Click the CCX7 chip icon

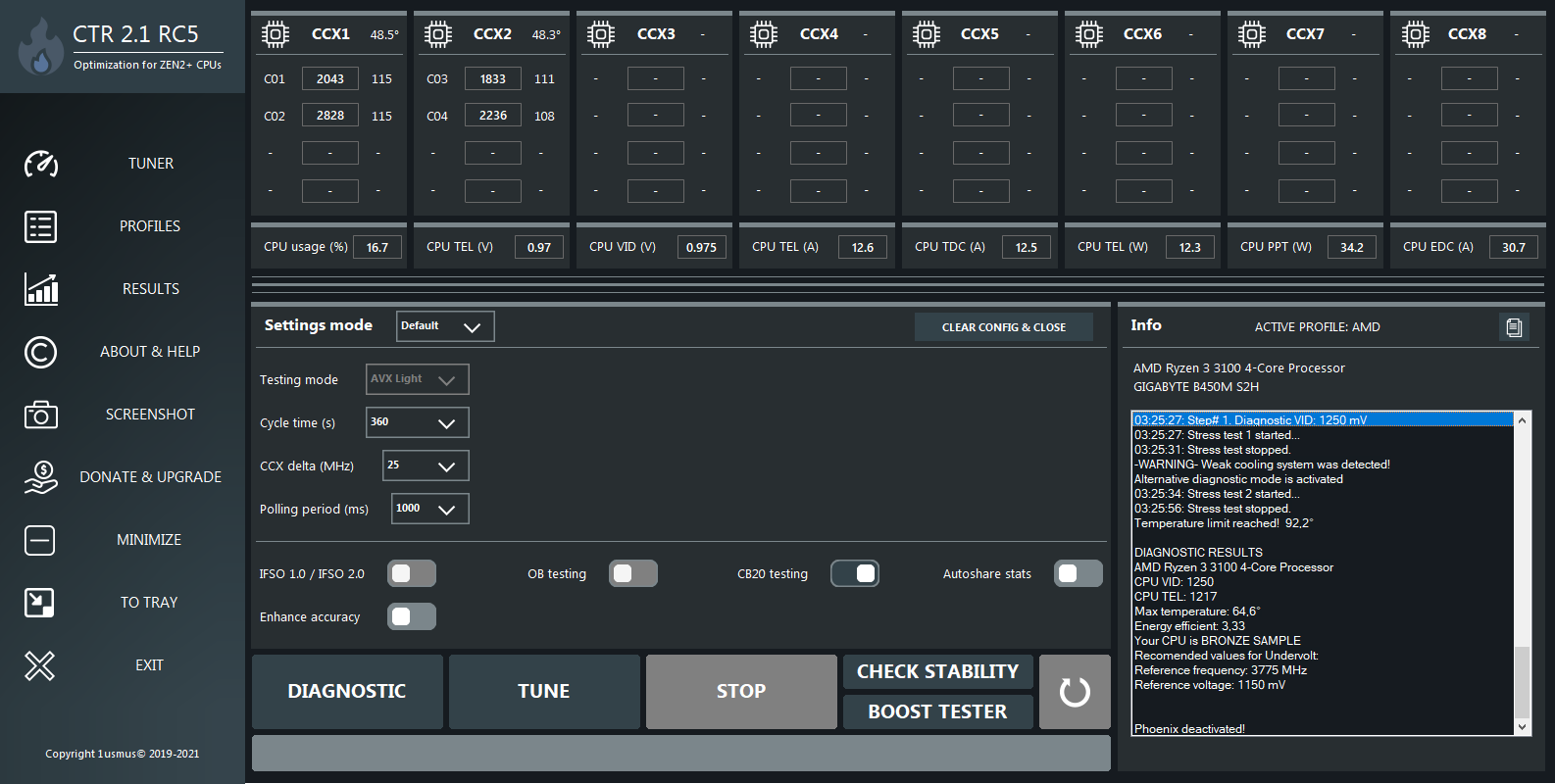click(x=1252, y=34)
